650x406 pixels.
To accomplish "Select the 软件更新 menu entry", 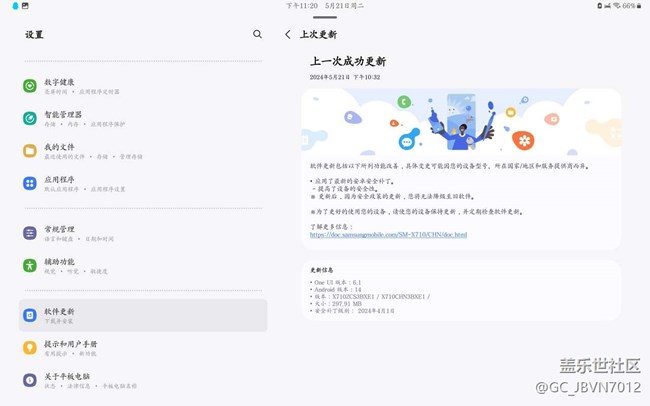I will coord(143,315).
